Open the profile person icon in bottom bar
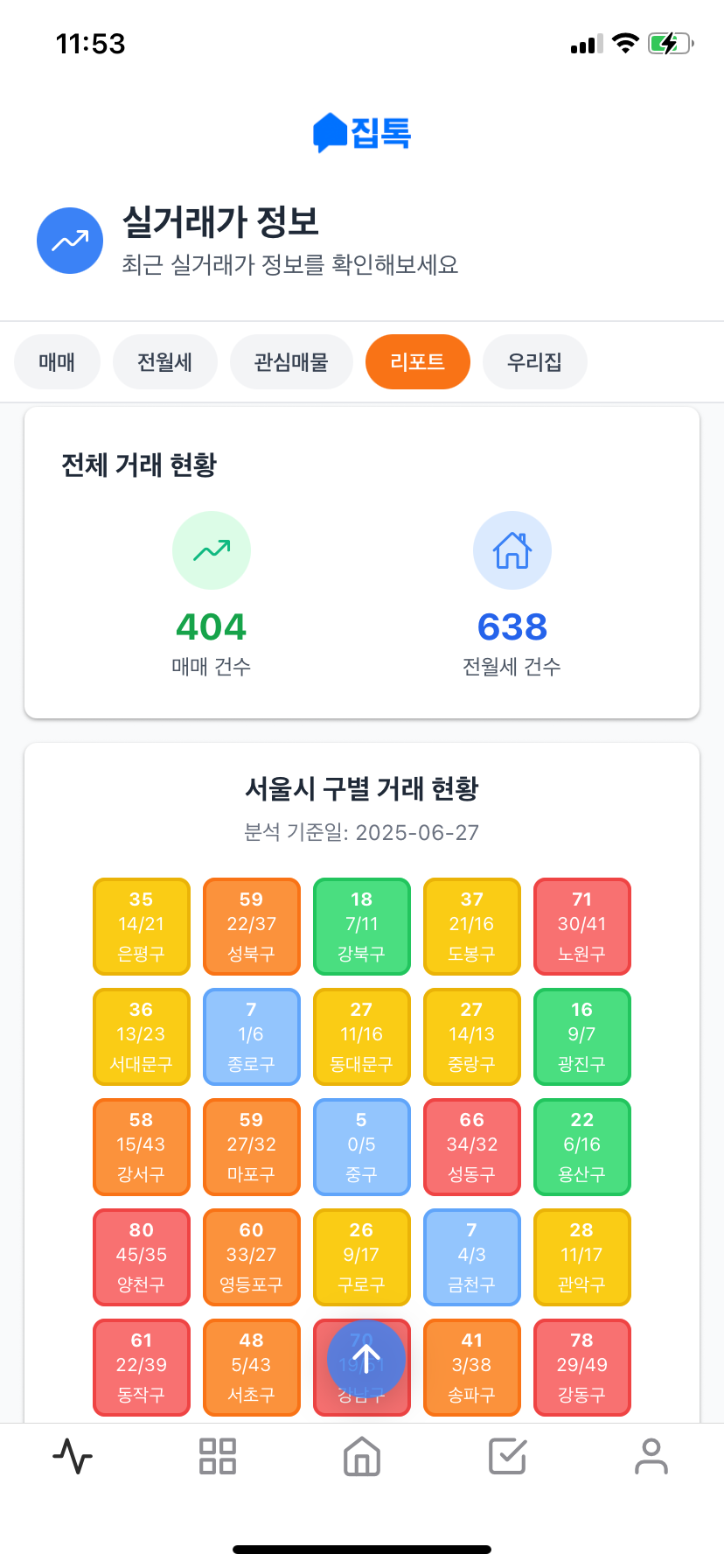 click(651, 1456)
